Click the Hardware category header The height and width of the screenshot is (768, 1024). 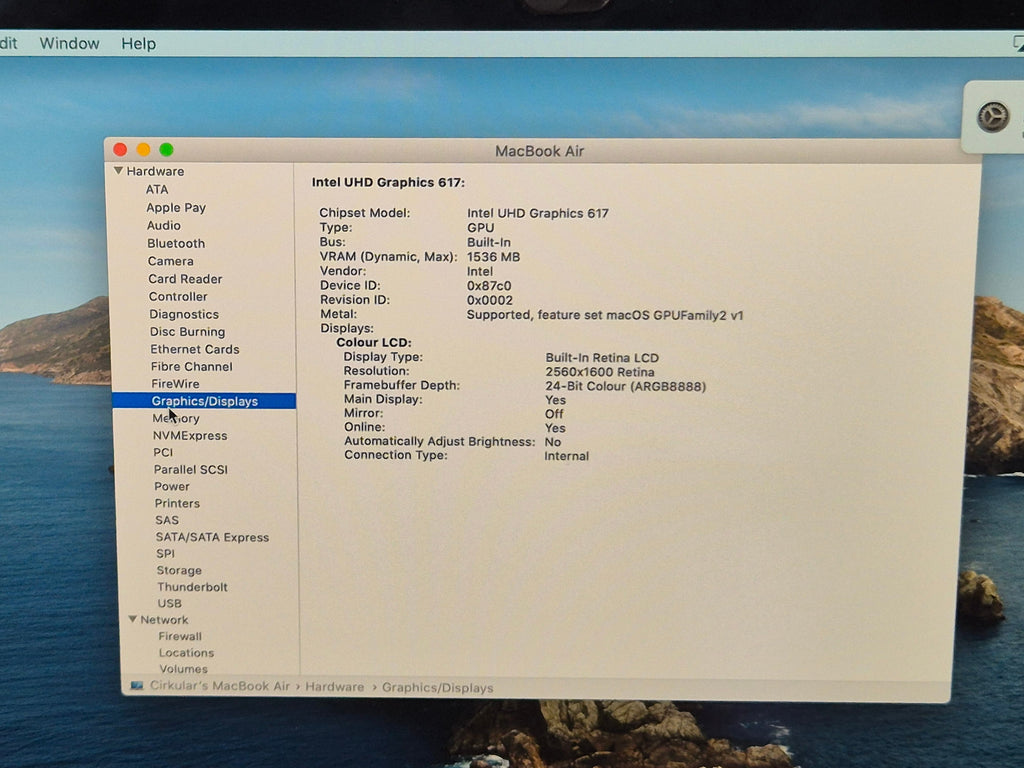click(155, 171)
